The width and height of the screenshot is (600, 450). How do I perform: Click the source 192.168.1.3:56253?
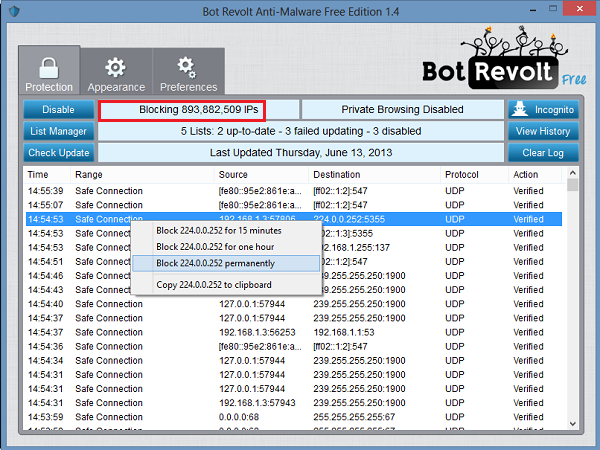tap(257, 332)
